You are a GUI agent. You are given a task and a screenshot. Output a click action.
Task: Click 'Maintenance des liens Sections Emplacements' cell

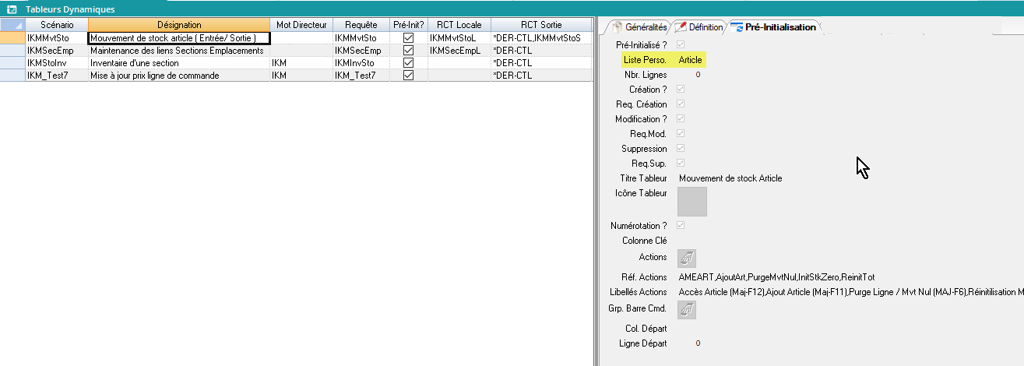tap(179, 51)
